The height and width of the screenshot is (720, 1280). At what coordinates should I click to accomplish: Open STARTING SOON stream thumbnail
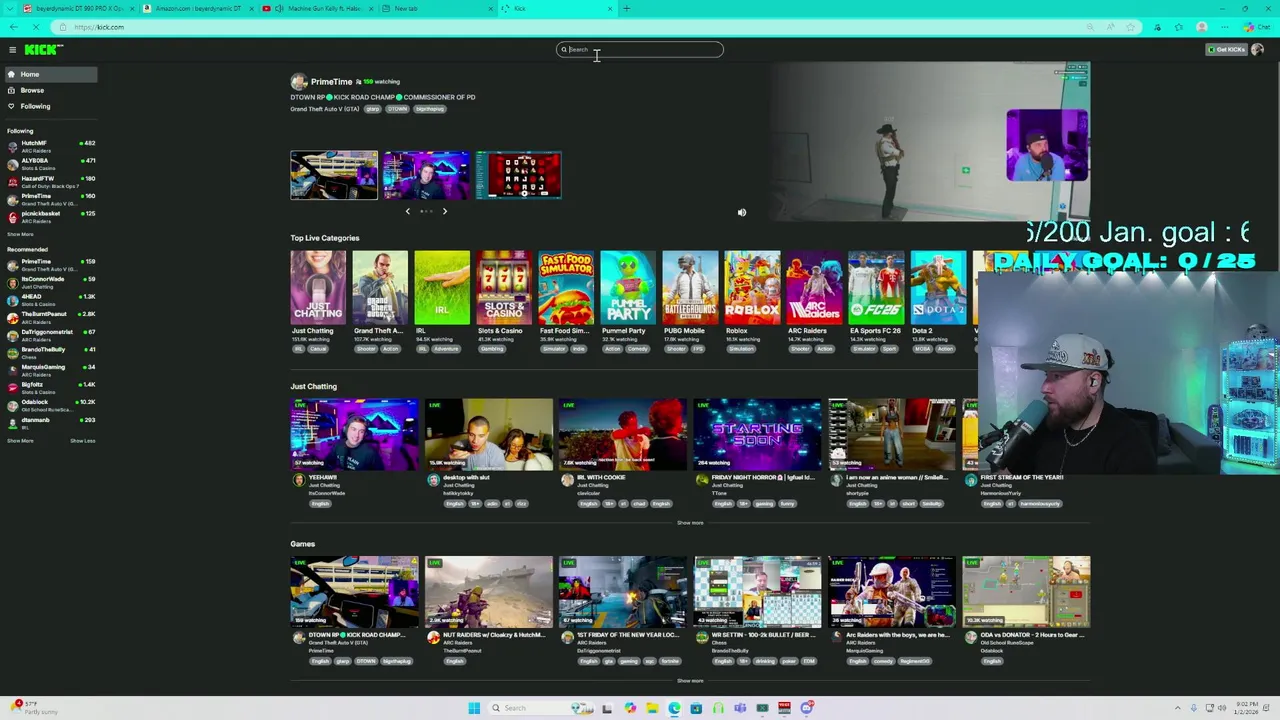(757, 434)
